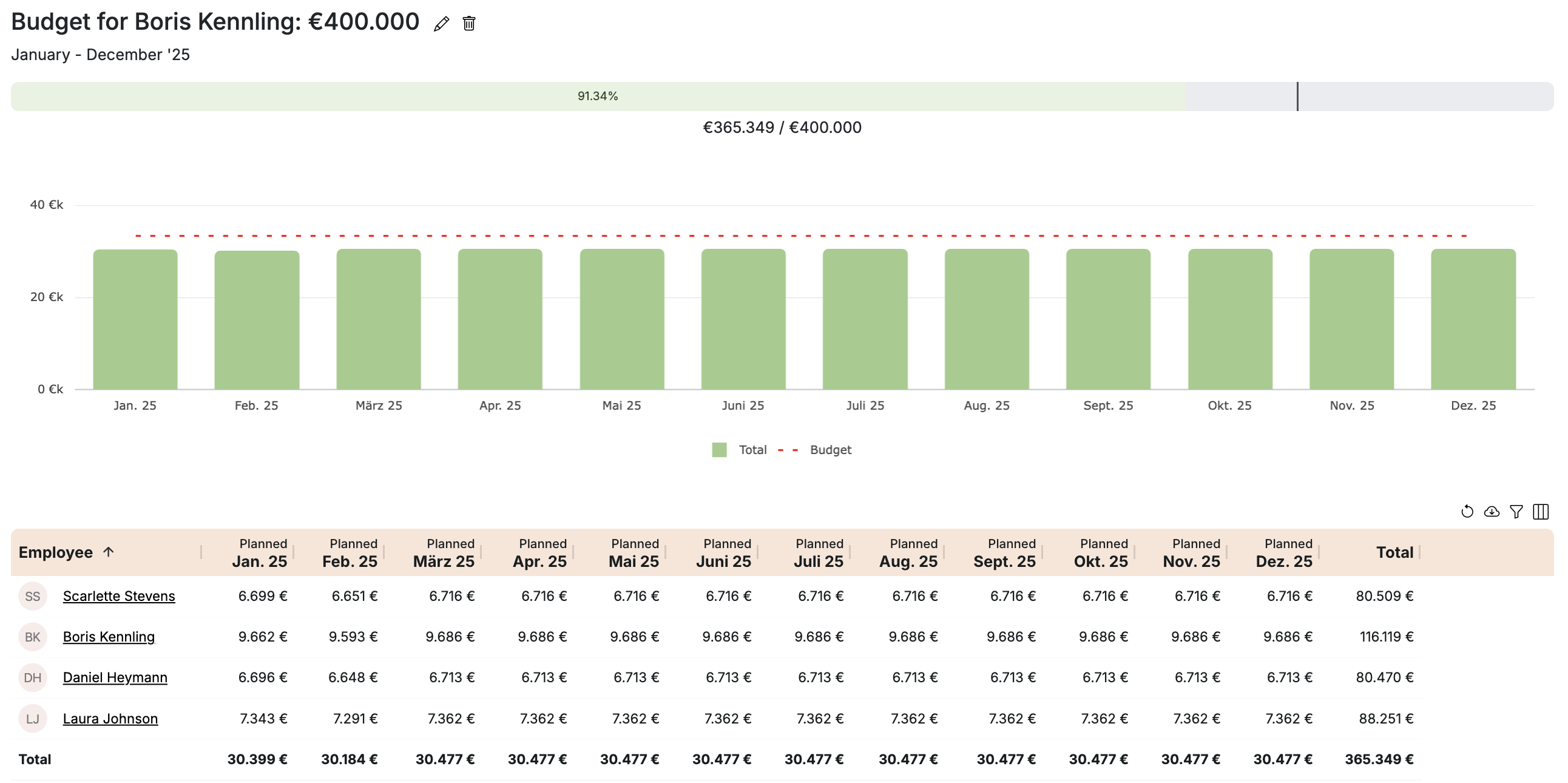The image size is (1568, 783).
Task: Click the Planned Dez. 25 column header
Action: 1284,553
